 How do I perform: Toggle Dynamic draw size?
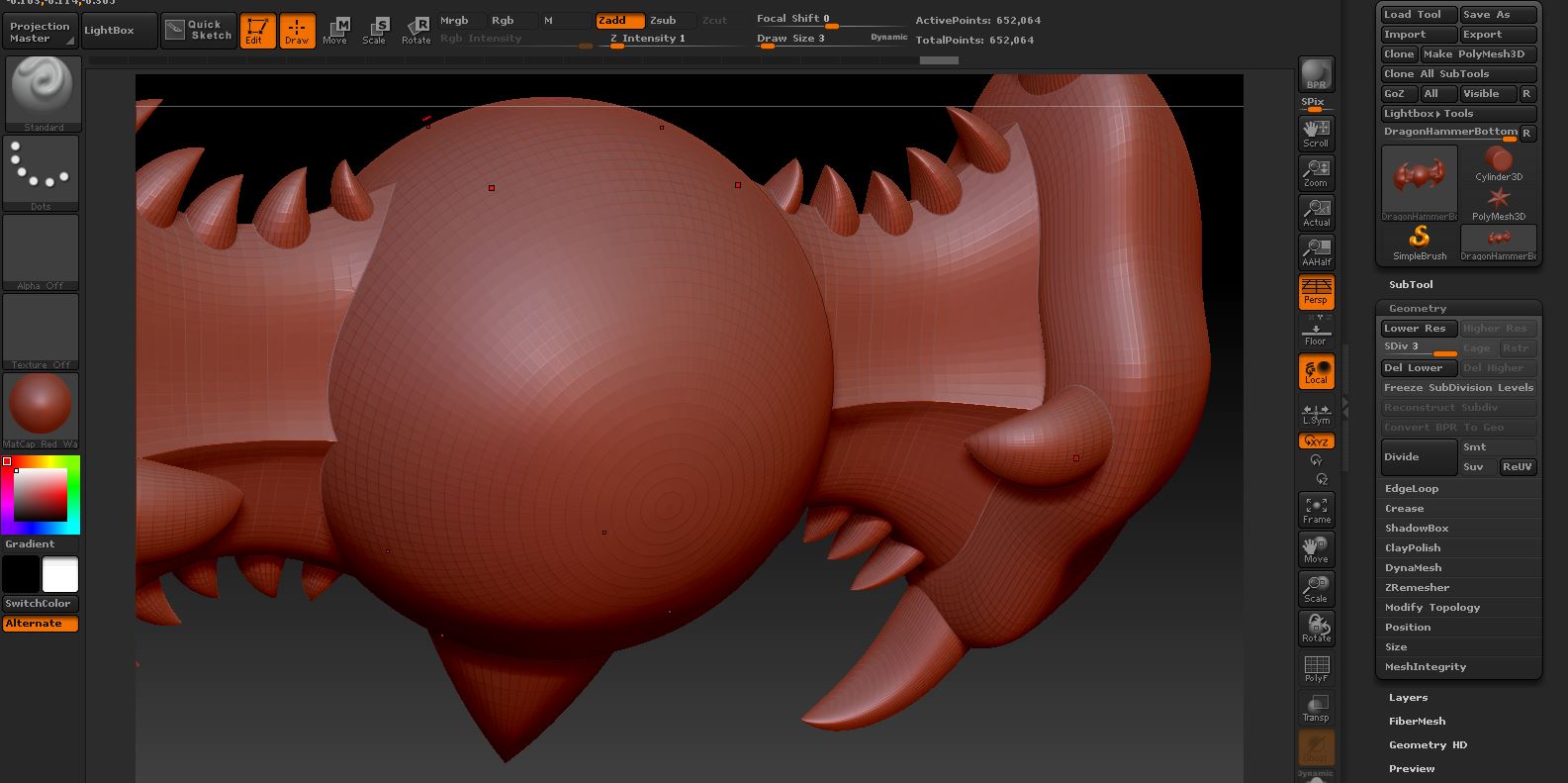(x=888, y=38)
